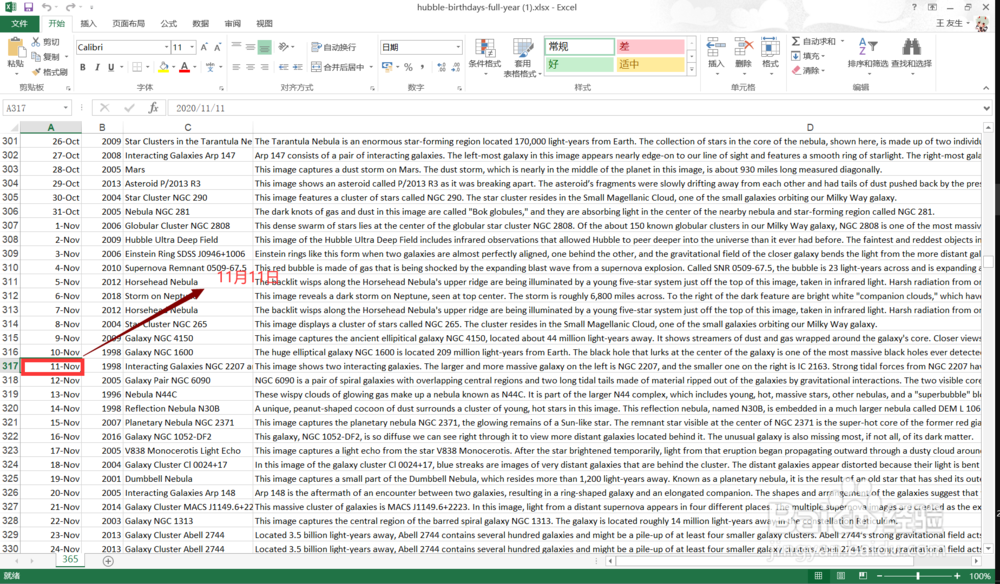
Task: Toggle bottom vertical alignment (highlighted)
Action: [x=265, y=47]
